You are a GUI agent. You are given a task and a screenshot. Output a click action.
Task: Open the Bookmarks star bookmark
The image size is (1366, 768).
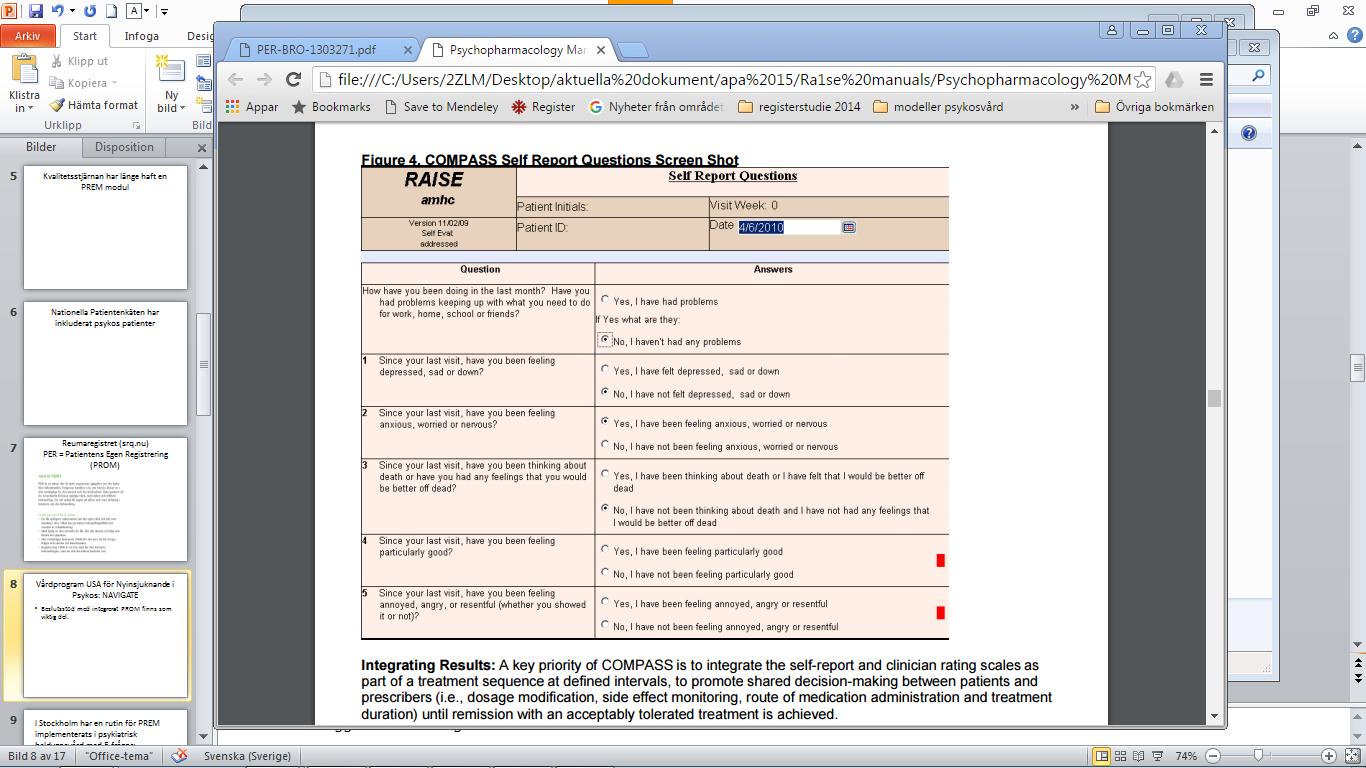coord(330,106)
